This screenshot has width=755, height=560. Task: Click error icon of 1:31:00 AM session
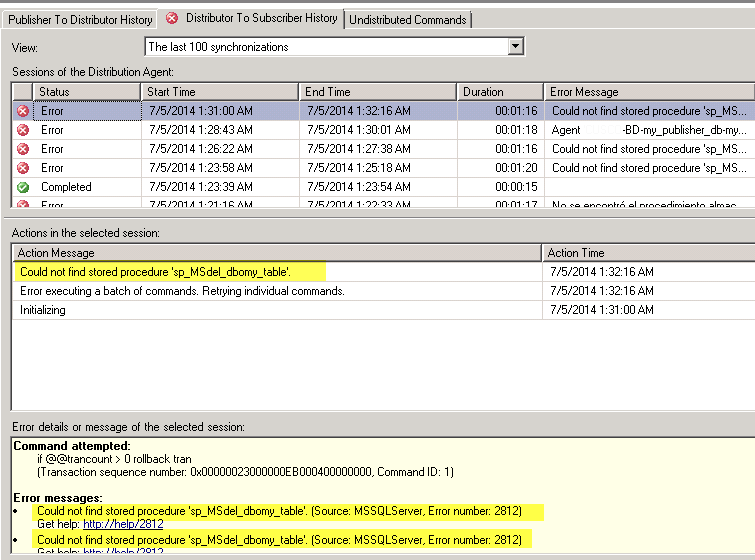coord(23,111)
